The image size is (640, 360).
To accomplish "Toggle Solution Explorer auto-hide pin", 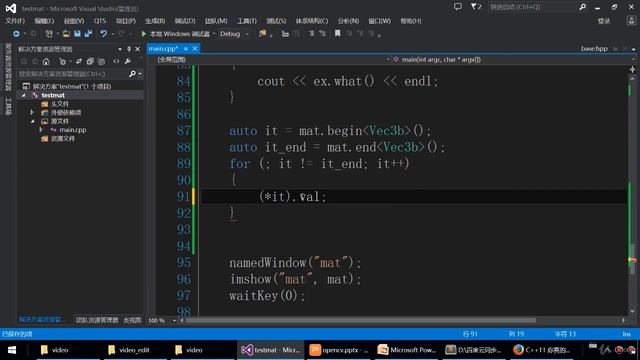I will (129, 49).
